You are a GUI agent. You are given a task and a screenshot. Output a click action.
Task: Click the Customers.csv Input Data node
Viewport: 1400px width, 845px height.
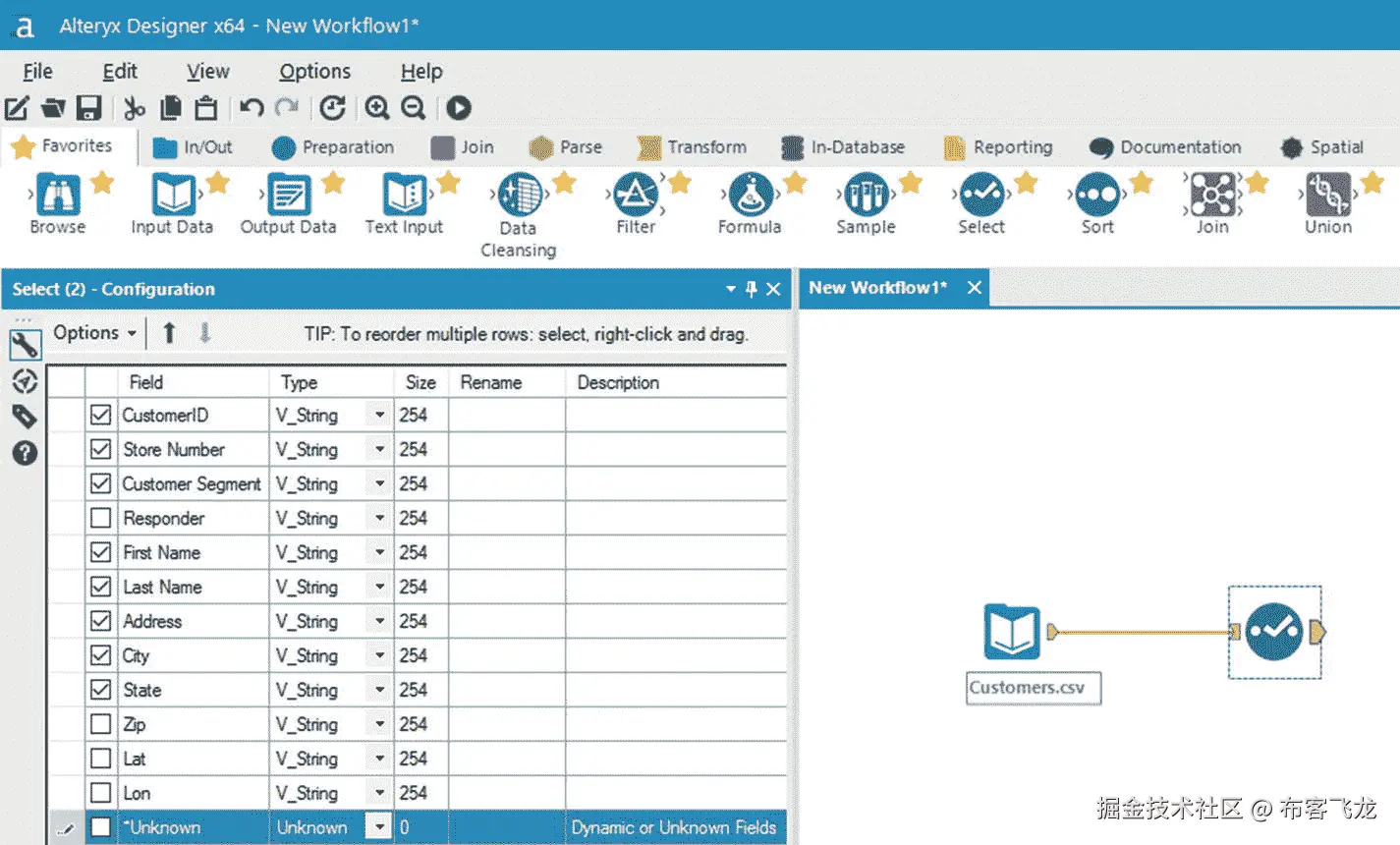(x=1012, y=632)
